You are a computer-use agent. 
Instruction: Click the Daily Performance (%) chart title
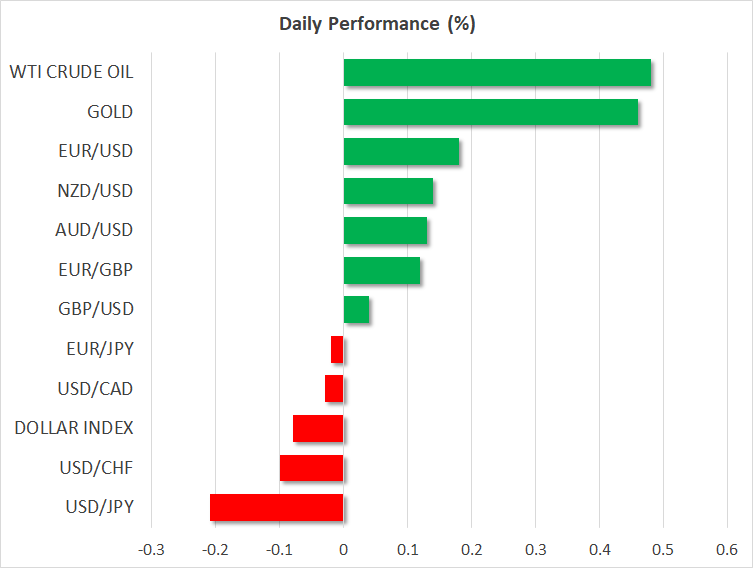point(376,24)
